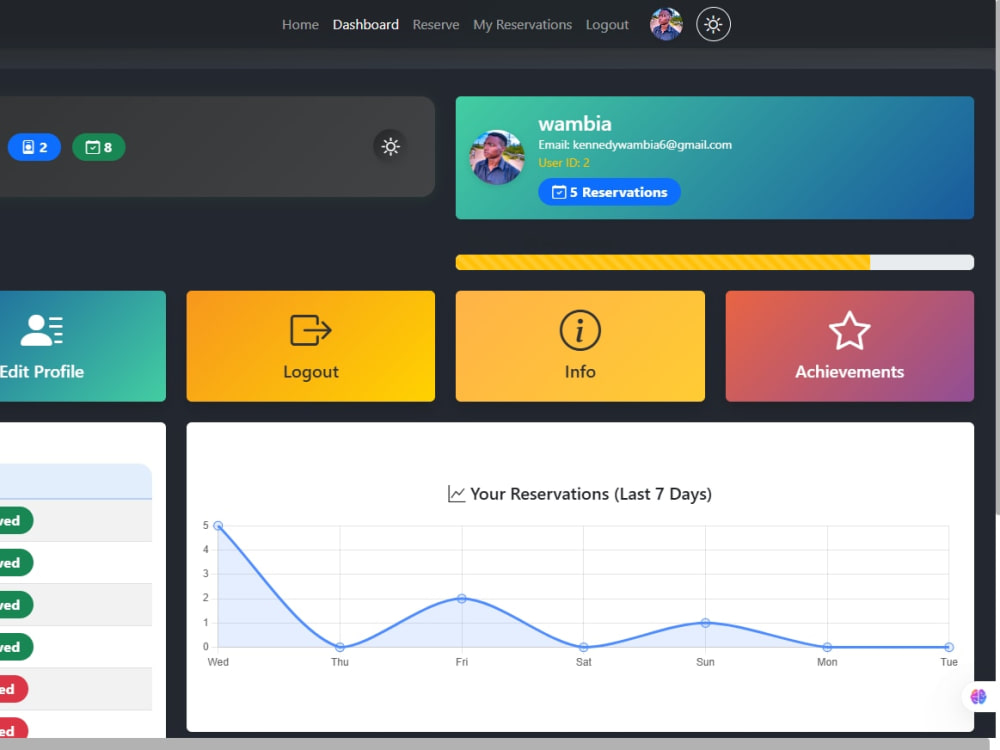The image size is (1000, 750).
Task: Click the Edit Profile person icon
Action: click(x=42, y=330)
